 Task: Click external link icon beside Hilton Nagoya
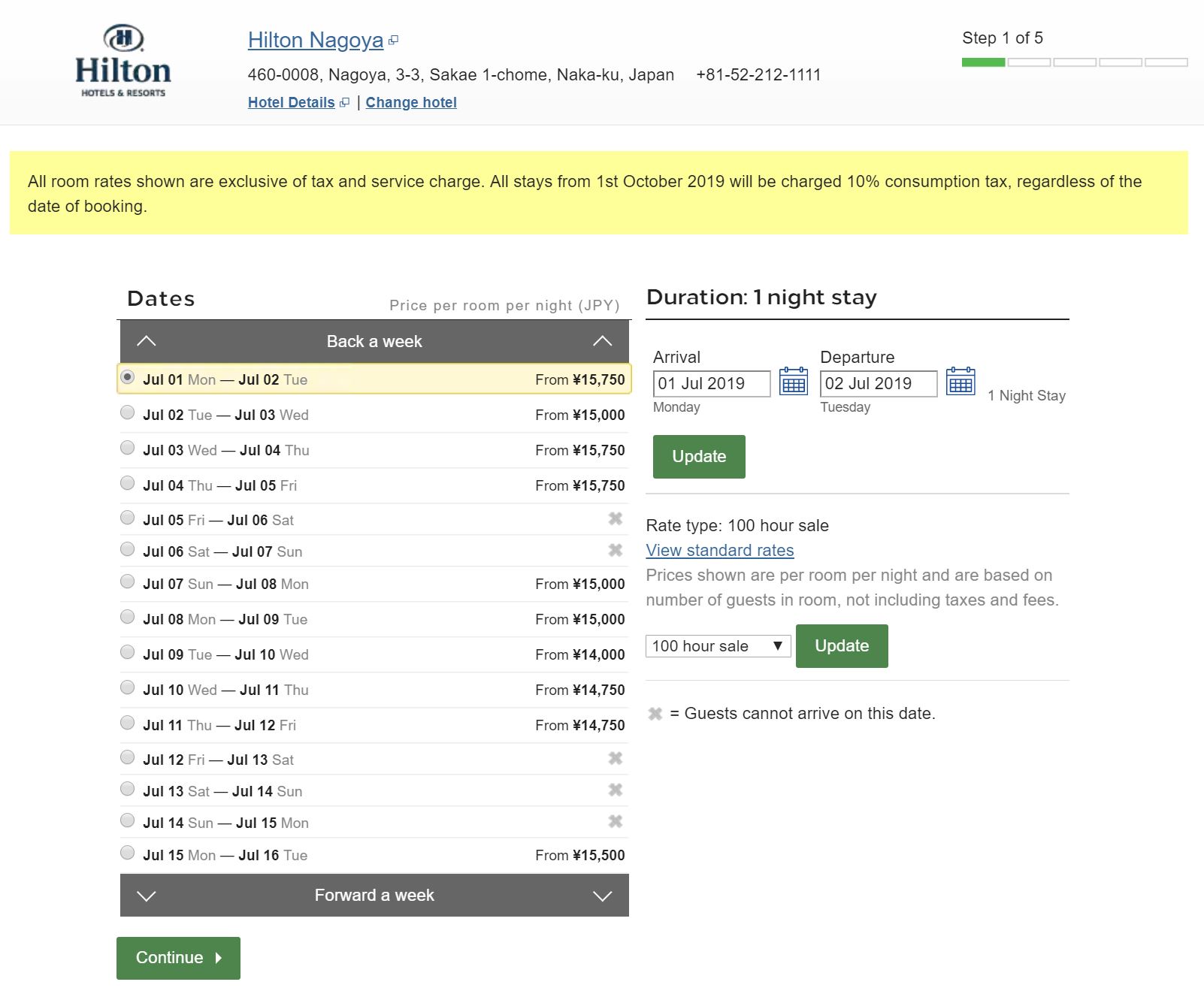(x=394, y=41)
